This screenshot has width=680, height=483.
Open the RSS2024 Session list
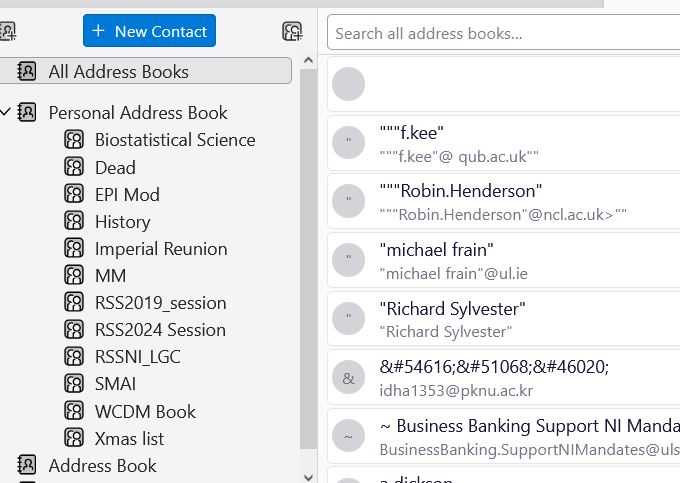[160, 330]
